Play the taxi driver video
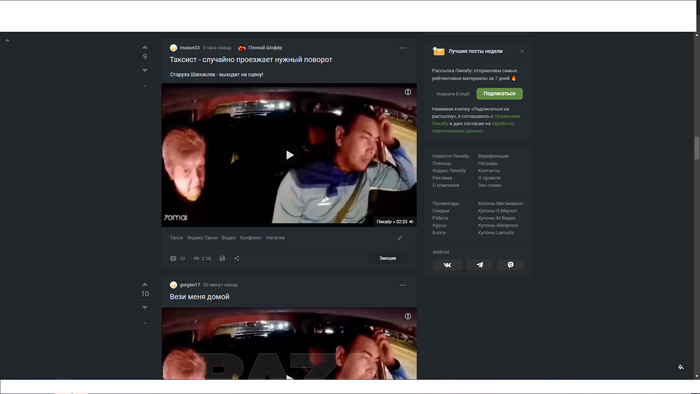This screenshot has width=700, height=394. click(x=289, y=155)
